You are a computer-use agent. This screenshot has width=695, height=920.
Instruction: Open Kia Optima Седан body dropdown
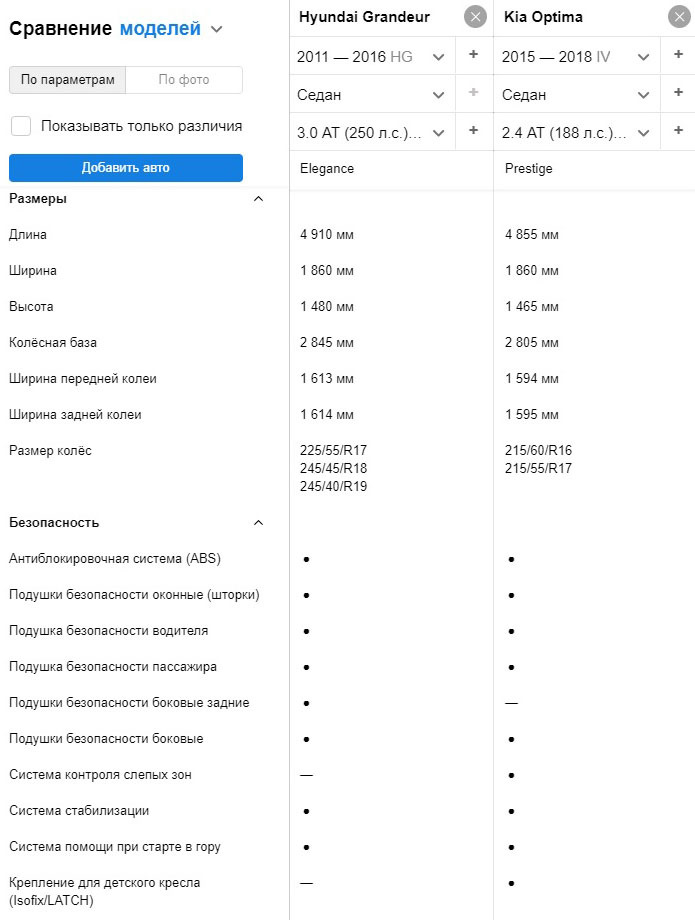click(x=577, y=95)
